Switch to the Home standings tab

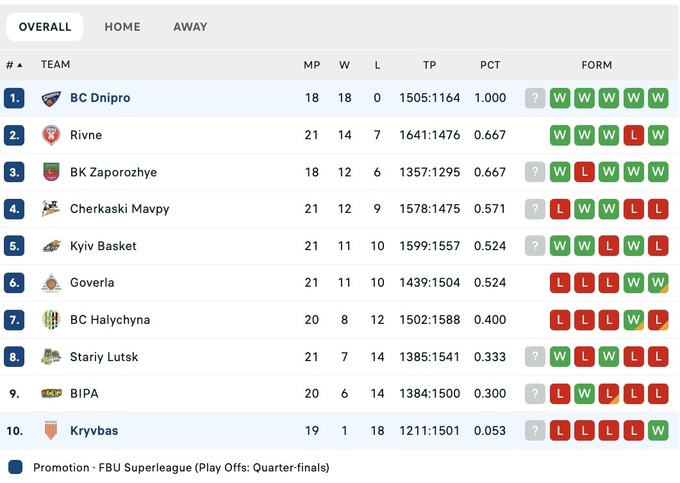click(122, 27)
